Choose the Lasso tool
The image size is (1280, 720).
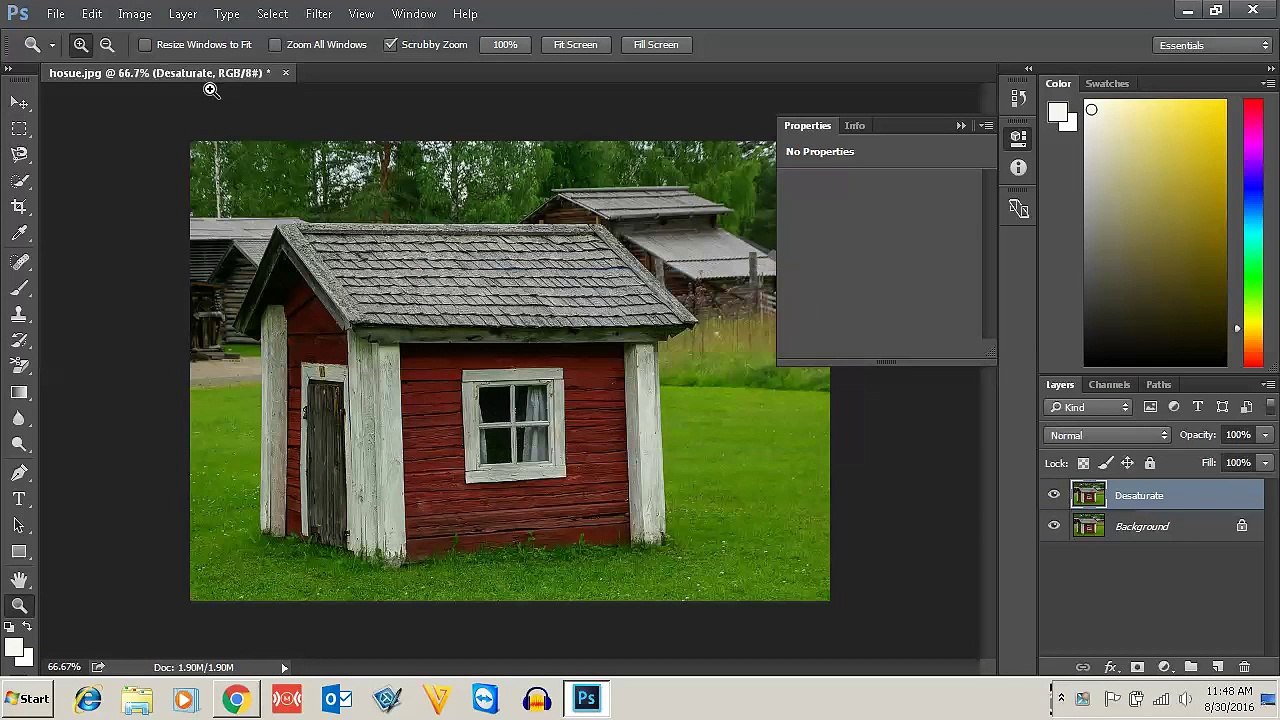(19, 154)
